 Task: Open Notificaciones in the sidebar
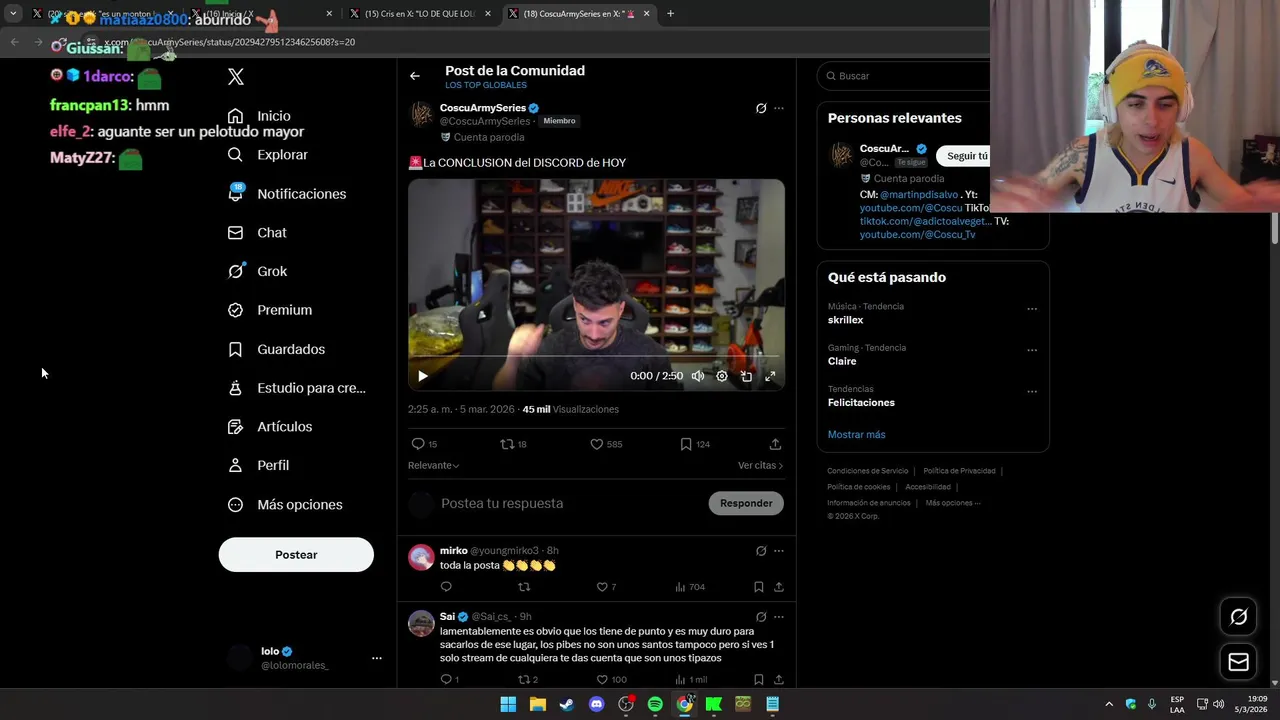[287, 194]
